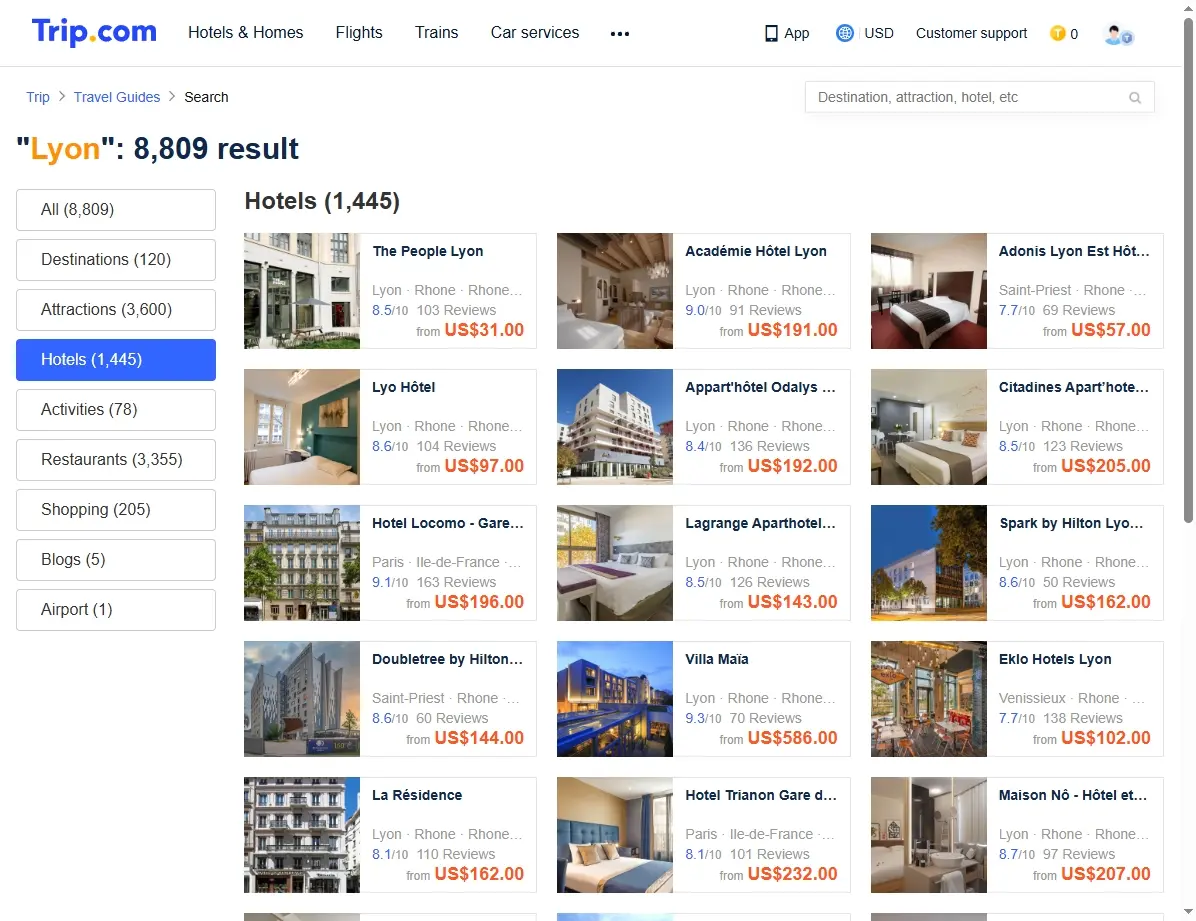Open Citadines Apart'hotel photo
The height and width of the screenshot is (921, 1196).
click(x=929, y=427)
